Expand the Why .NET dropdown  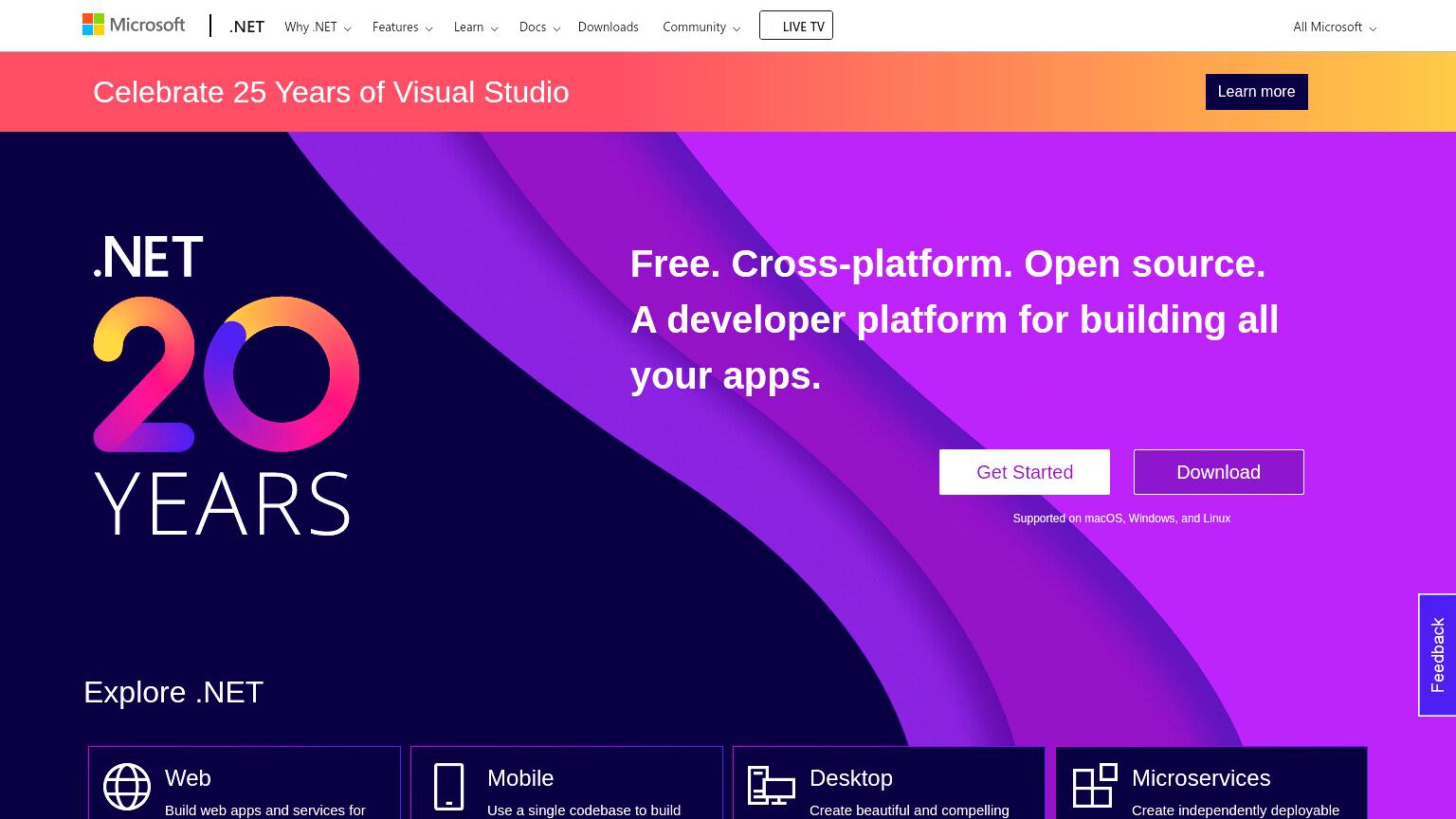318,27
